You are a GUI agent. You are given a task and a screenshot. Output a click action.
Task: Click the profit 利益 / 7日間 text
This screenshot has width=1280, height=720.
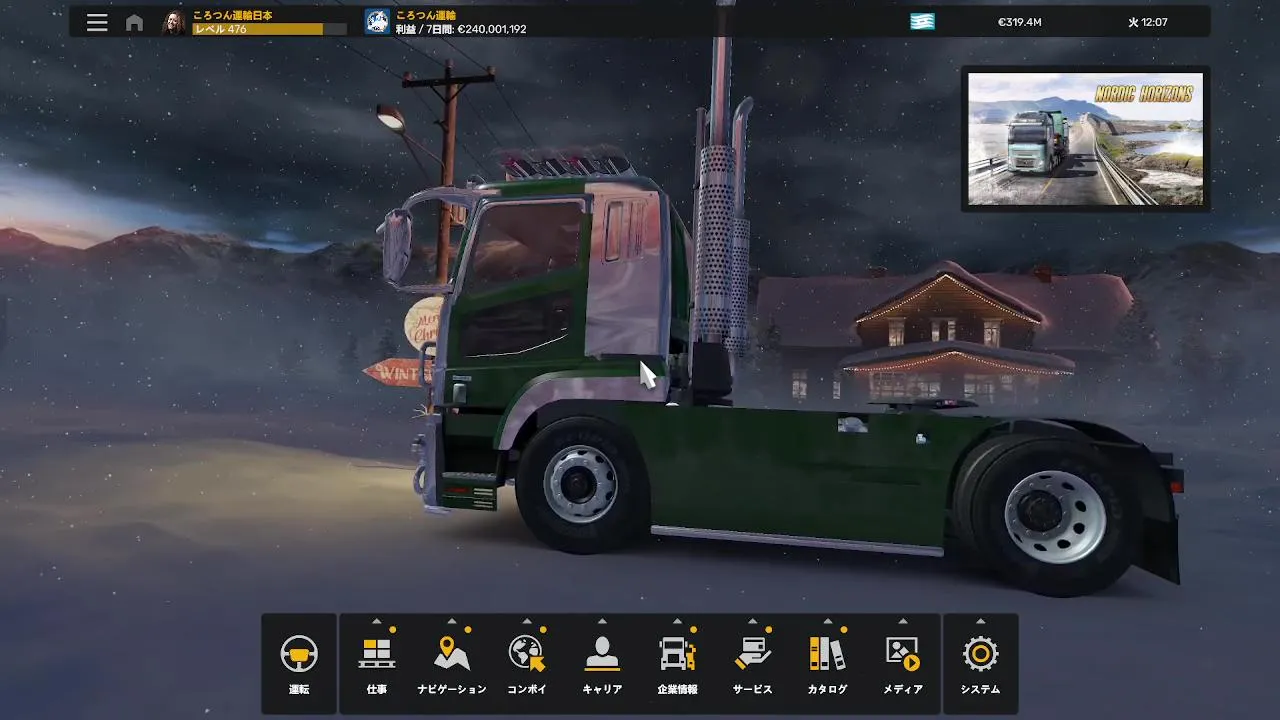click(x=461, y=29)
